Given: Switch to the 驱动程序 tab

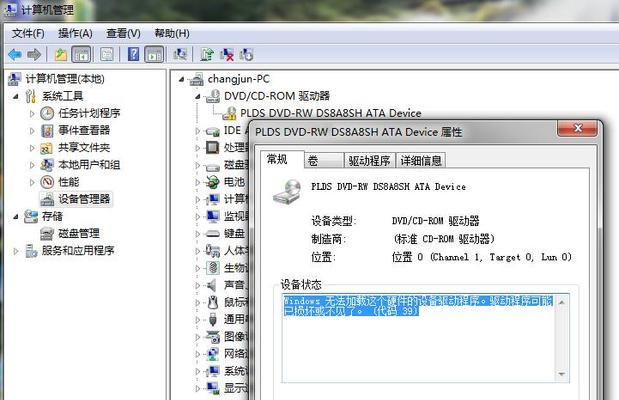Looking at the screenshot, I should point(369,161).
